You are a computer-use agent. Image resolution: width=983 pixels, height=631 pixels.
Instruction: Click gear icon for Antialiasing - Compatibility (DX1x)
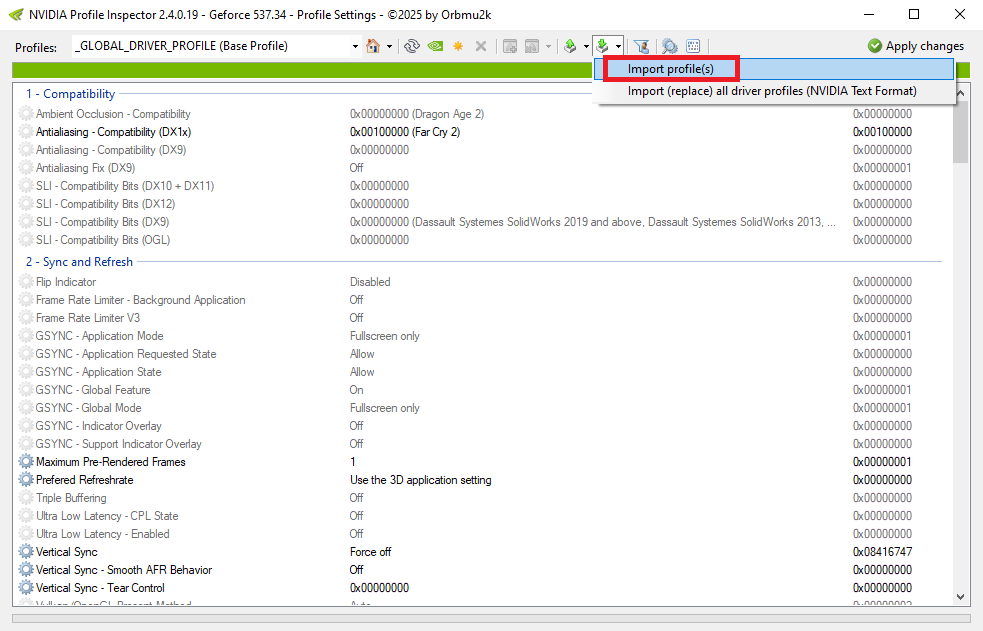click(x=26, y=132)
